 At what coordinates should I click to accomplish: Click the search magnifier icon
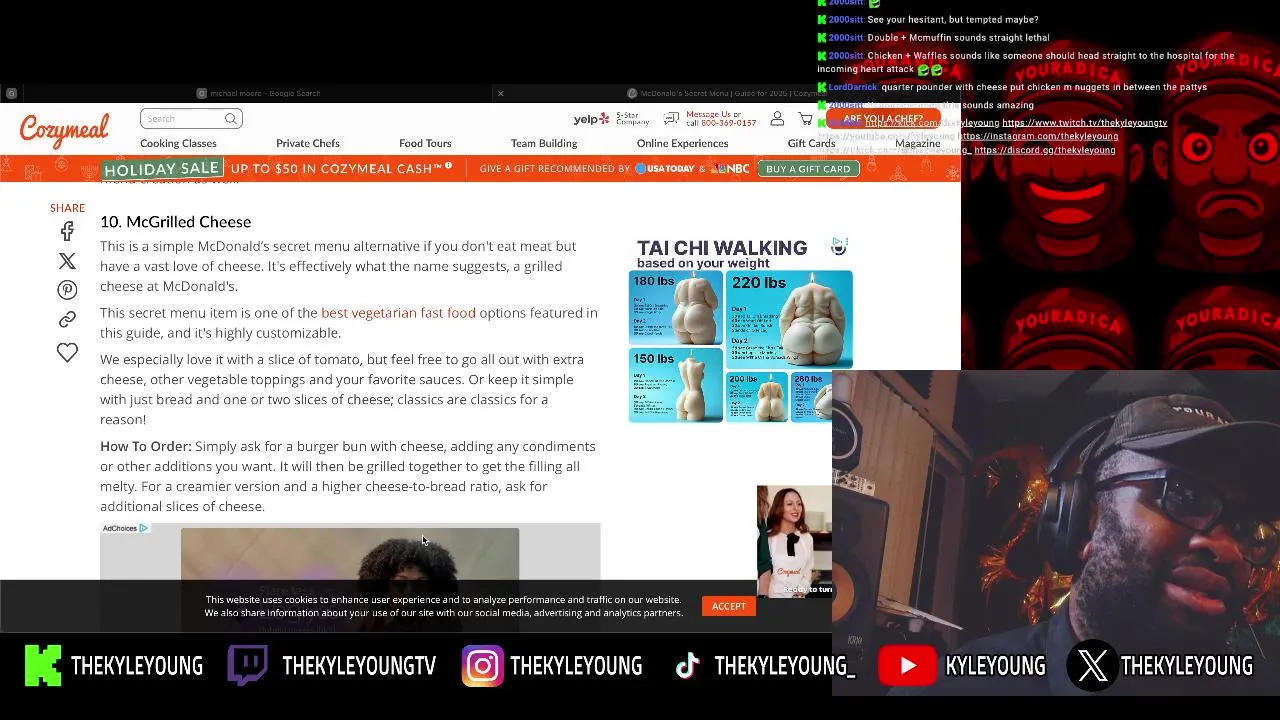[x=230, y=119]
